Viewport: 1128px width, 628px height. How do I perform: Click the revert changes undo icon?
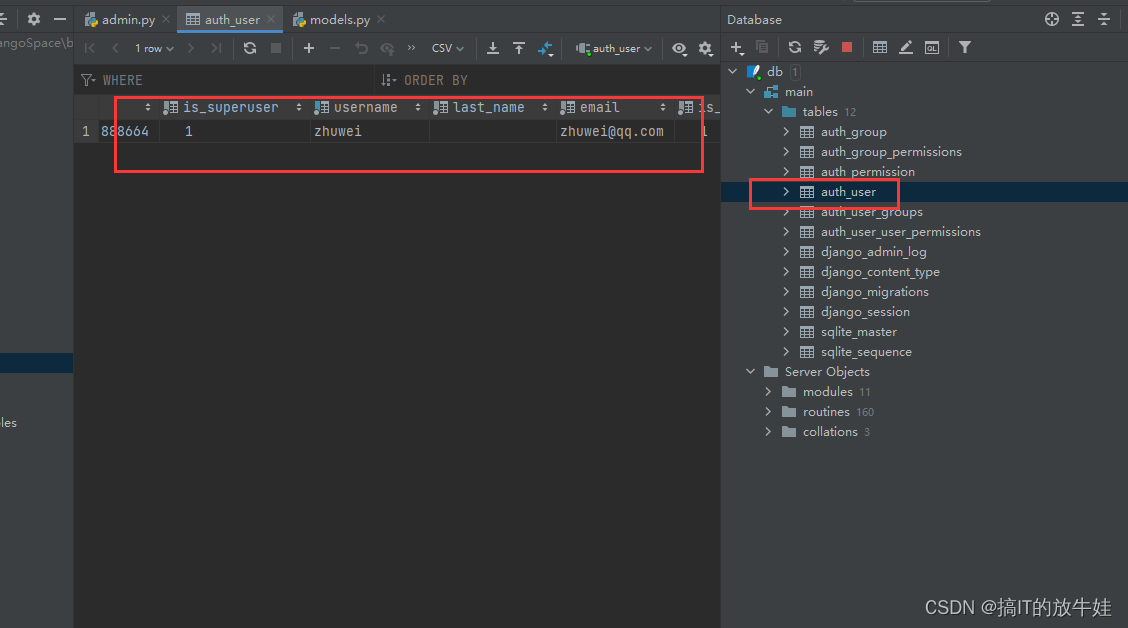coord(361,48)
